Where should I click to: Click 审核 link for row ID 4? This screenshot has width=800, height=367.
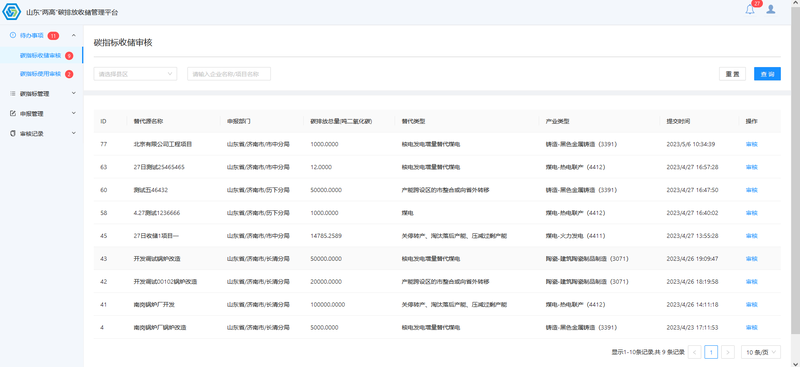[752, 327]
